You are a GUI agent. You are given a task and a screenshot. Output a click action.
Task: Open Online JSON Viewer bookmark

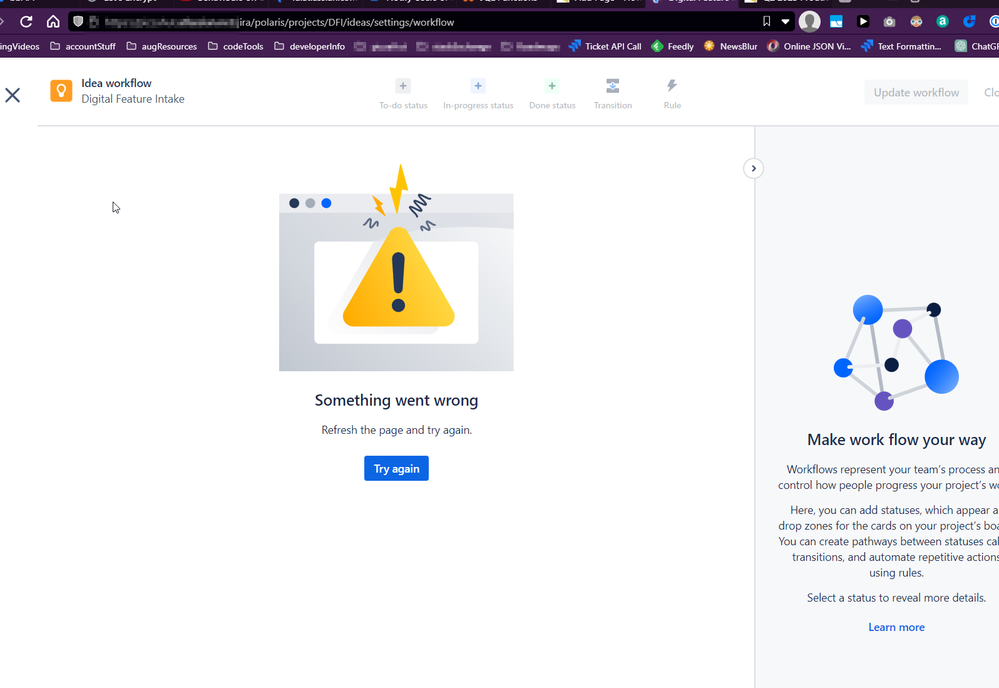tap(809, 46)
